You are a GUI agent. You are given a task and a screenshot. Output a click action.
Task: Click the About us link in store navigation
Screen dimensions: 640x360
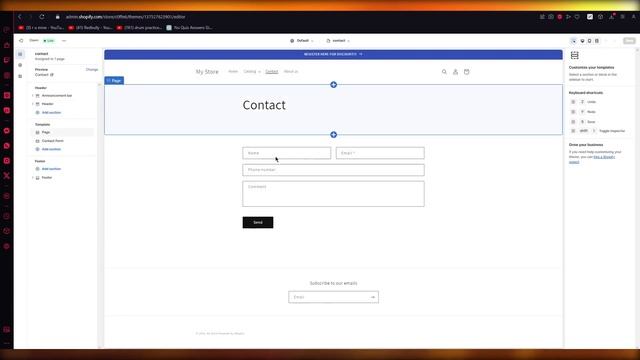click(291, 71)
